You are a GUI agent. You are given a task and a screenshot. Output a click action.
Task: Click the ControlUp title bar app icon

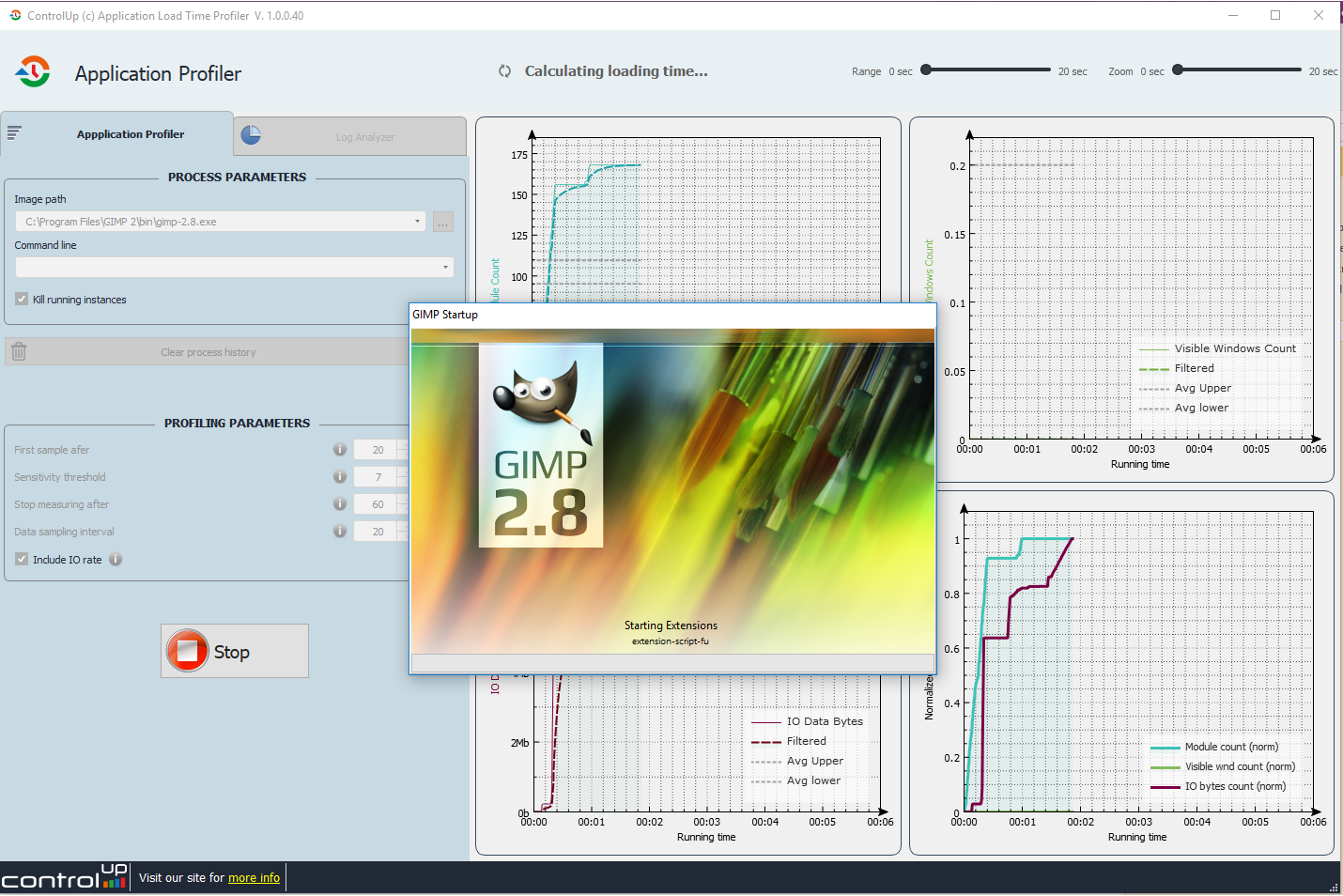[15, 15]
